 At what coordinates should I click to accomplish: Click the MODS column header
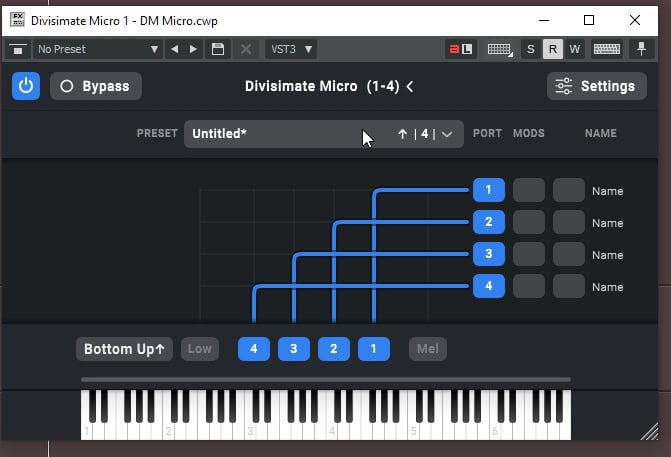(529, 134)
